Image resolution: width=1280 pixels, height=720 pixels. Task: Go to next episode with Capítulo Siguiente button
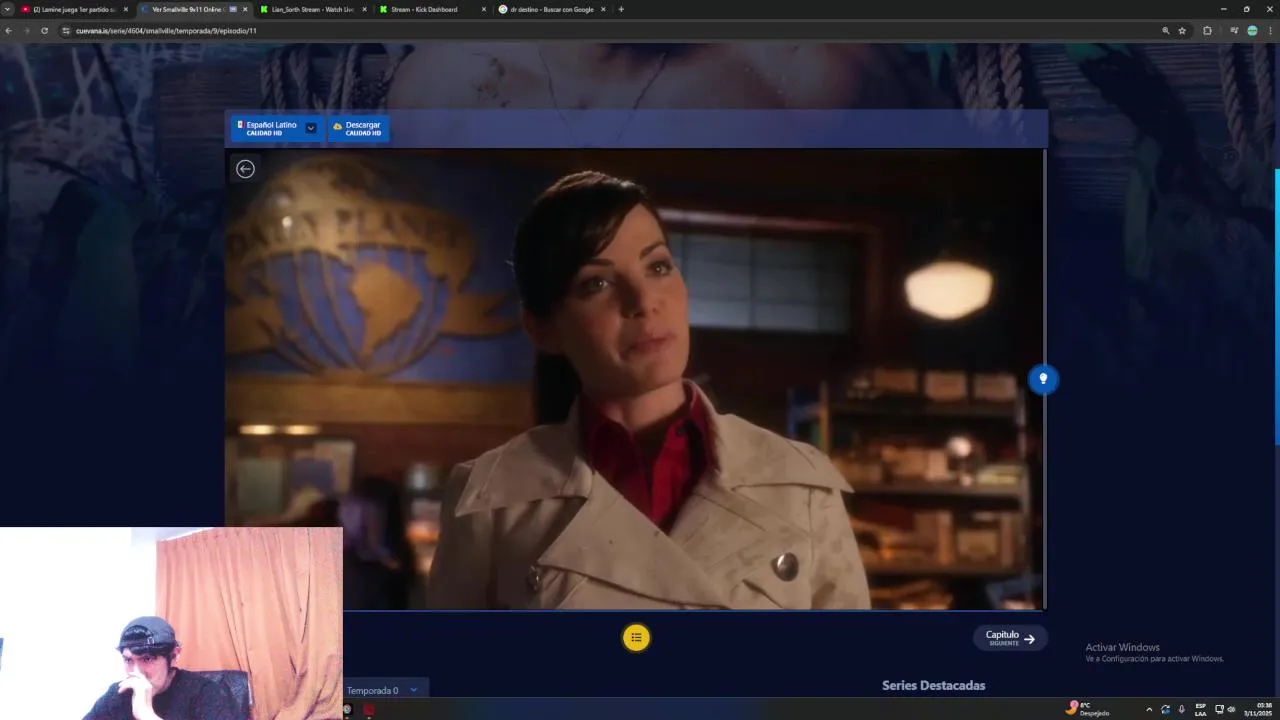[1010, 638]
